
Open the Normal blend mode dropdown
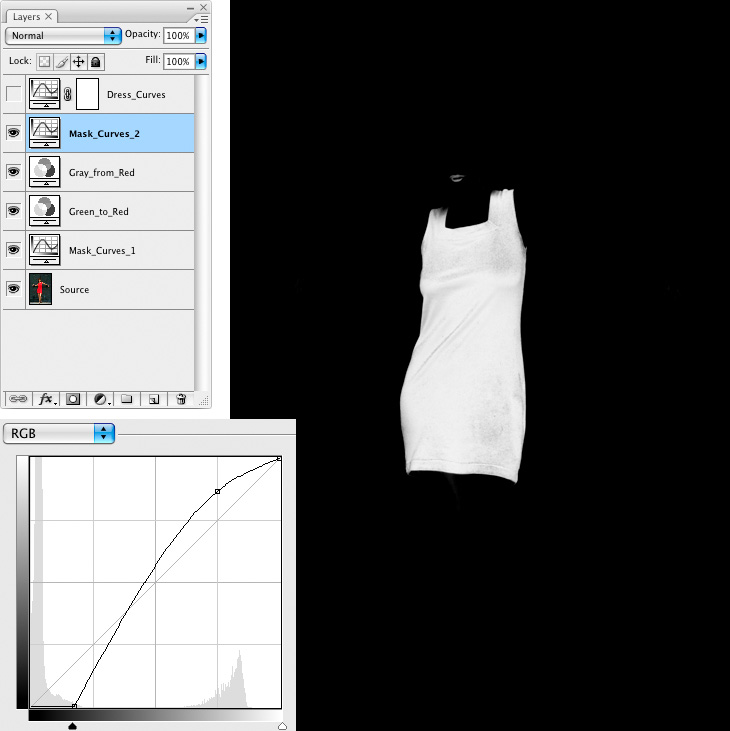tap(62, 35)
